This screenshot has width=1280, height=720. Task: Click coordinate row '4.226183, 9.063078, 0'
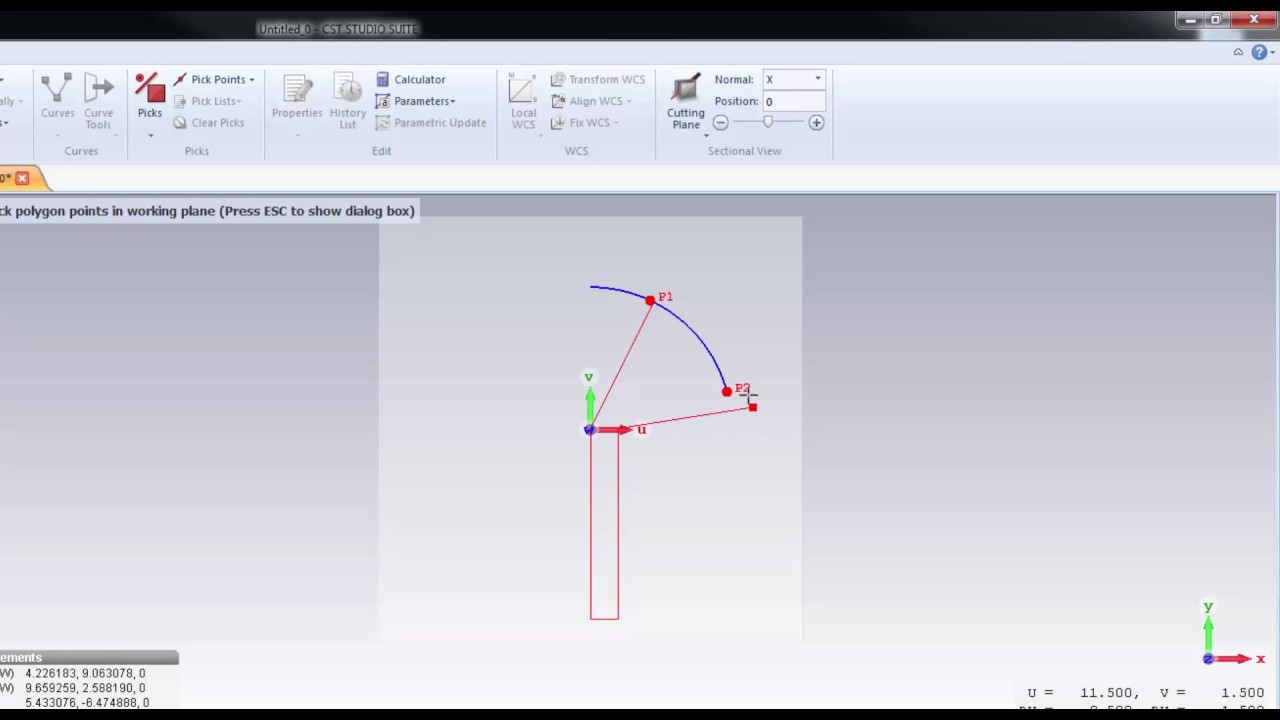pos(85,673)
